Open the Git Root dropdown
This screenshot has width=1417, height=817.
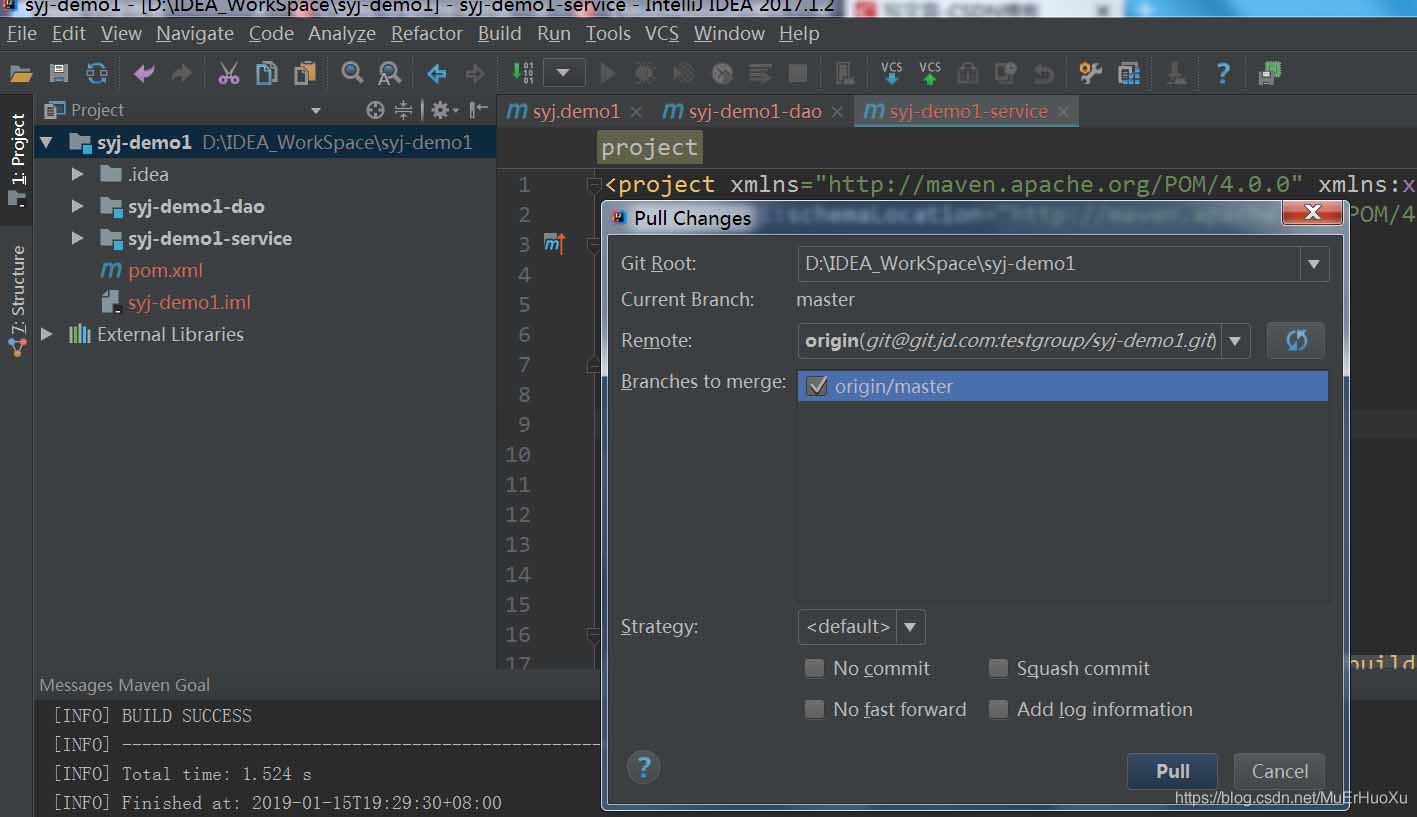click(x=1314, y=264)
